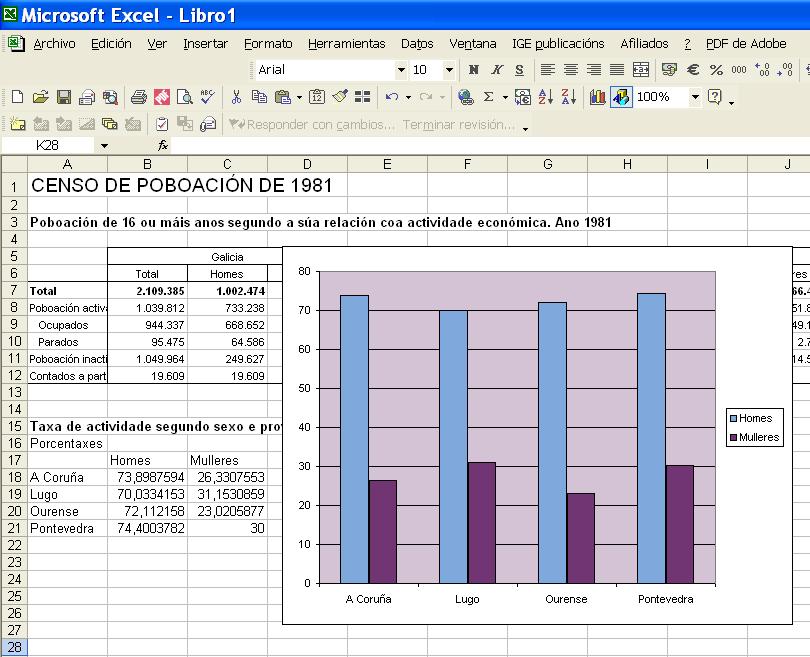Apply the 000 thousands separator style
Screen dimensions: 810x657
(x=739, y=70)
